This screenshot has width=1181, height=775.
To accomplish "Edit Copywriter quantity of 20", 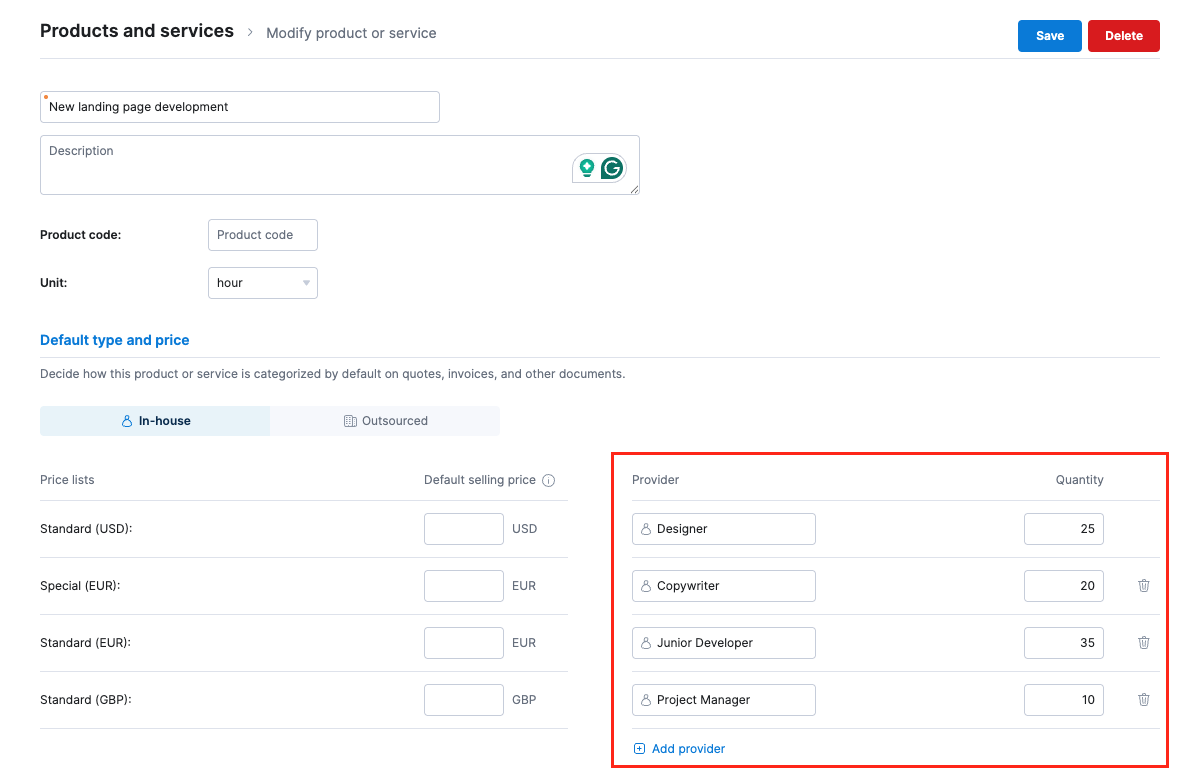I will click(x=1064, y=586).
